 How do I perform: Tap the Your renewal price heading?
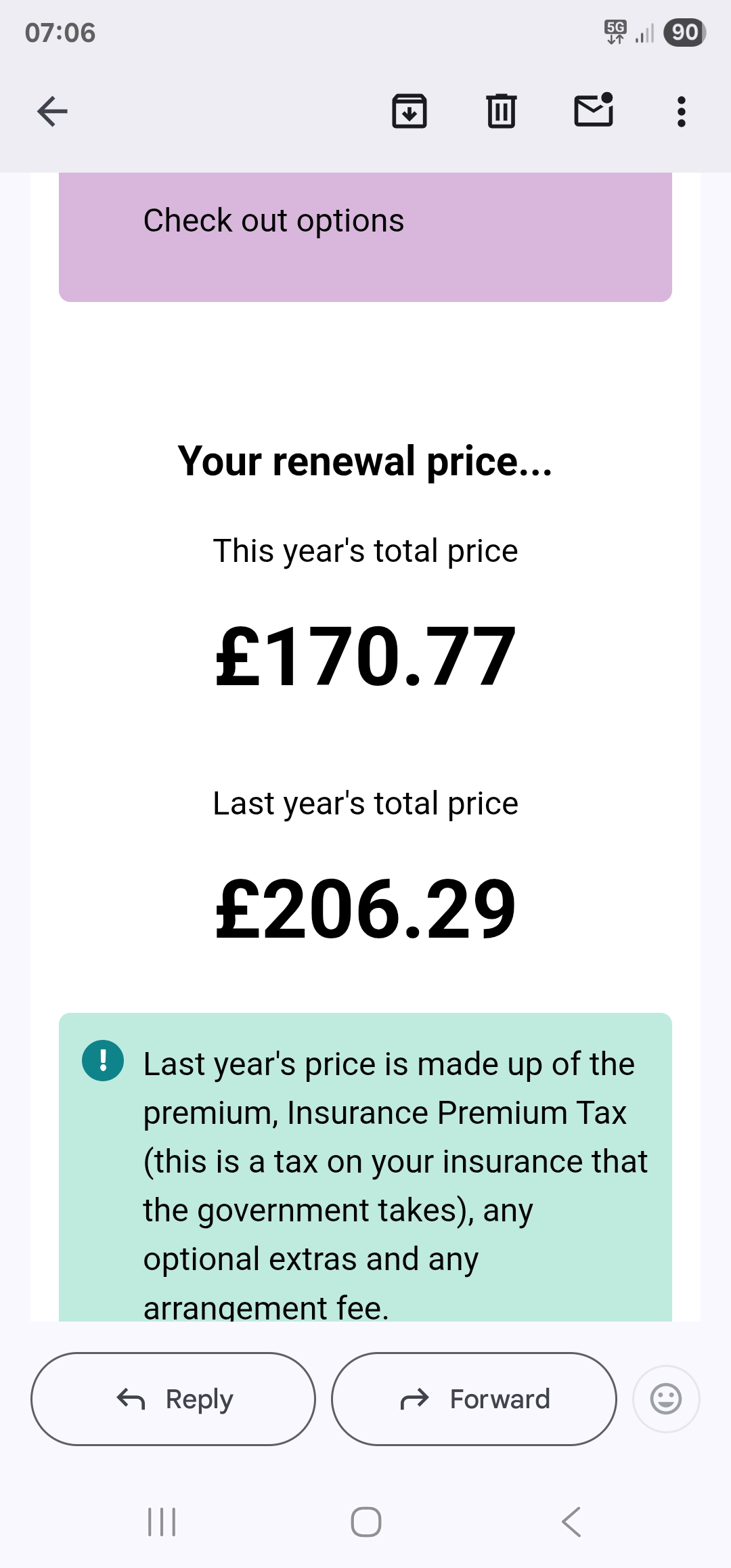365,462
